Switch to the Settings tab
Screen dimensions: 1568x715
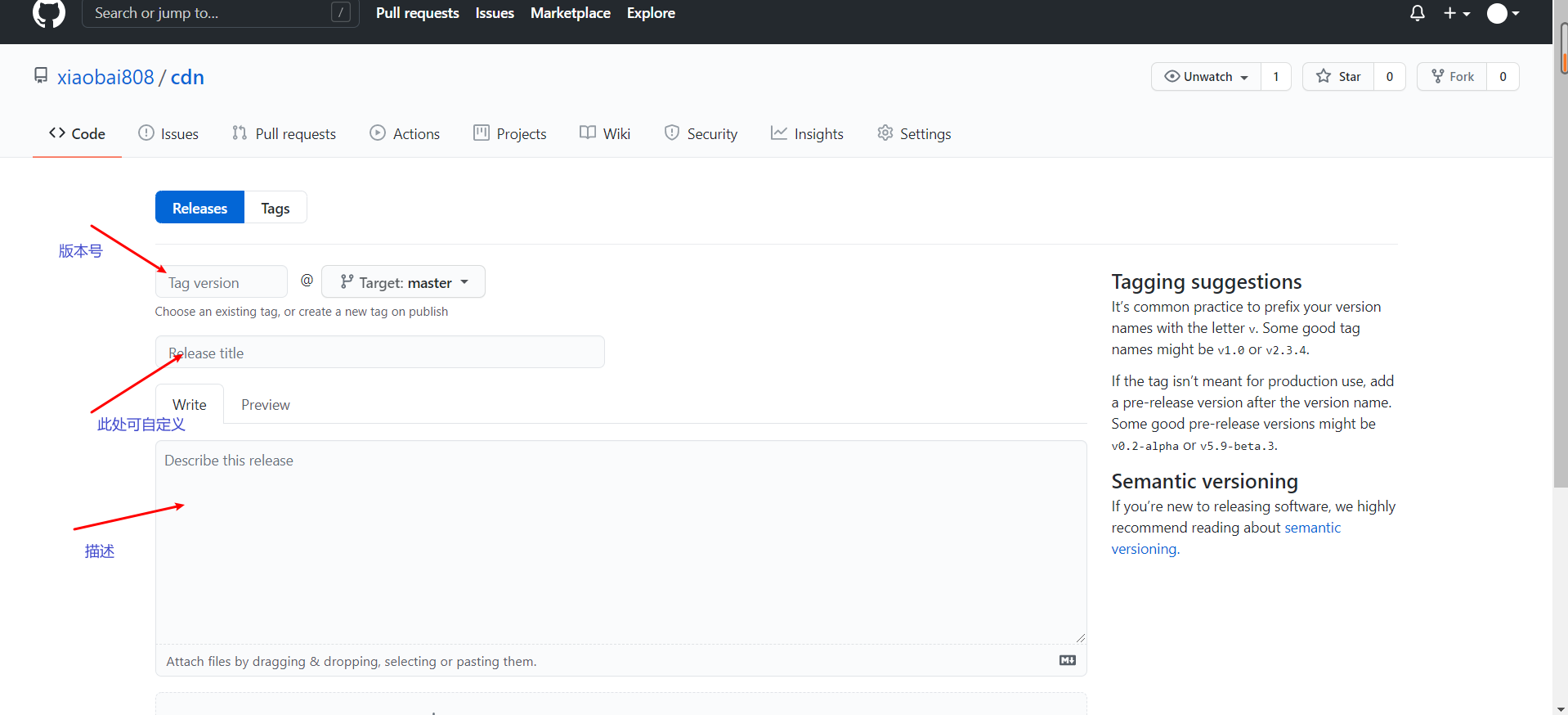coord(914,133)
